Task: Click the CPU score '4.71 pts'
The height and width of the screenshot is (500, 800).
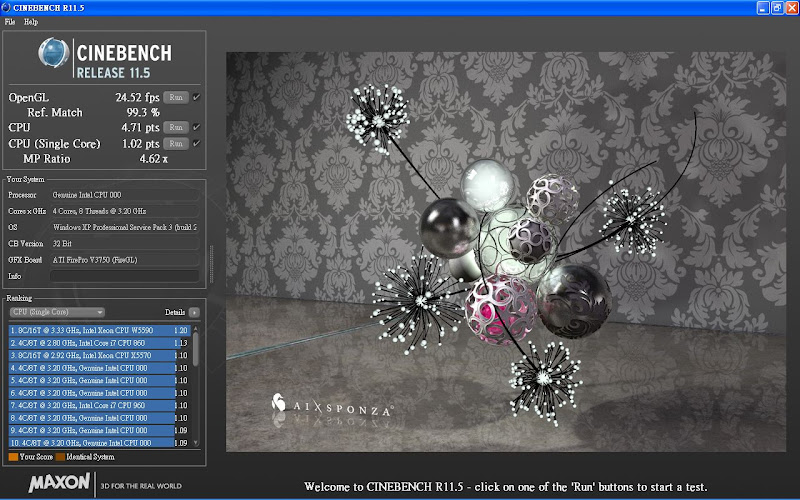Action: pos(140,127)
